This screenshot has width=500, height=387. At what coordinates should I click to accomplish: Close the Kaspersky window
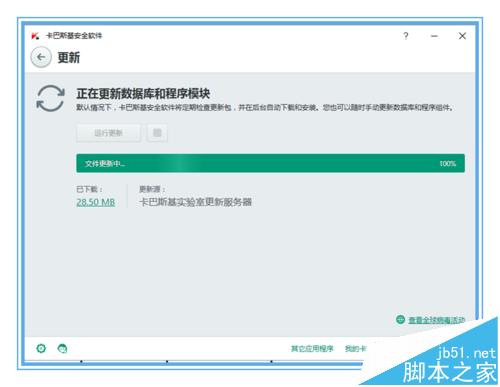pyautogui.click(x=462, y=36)
